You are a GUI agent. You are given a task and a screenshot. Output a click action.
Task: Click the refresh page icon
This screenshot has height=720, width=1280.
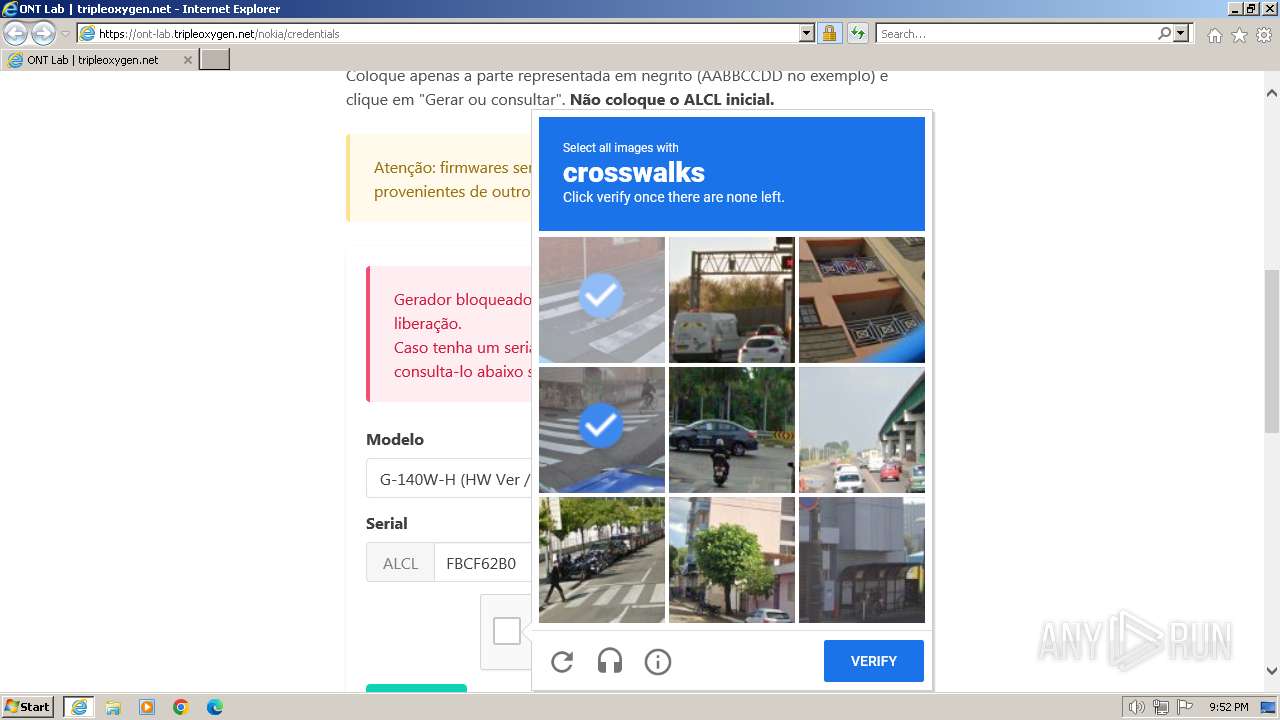point(857,33)
